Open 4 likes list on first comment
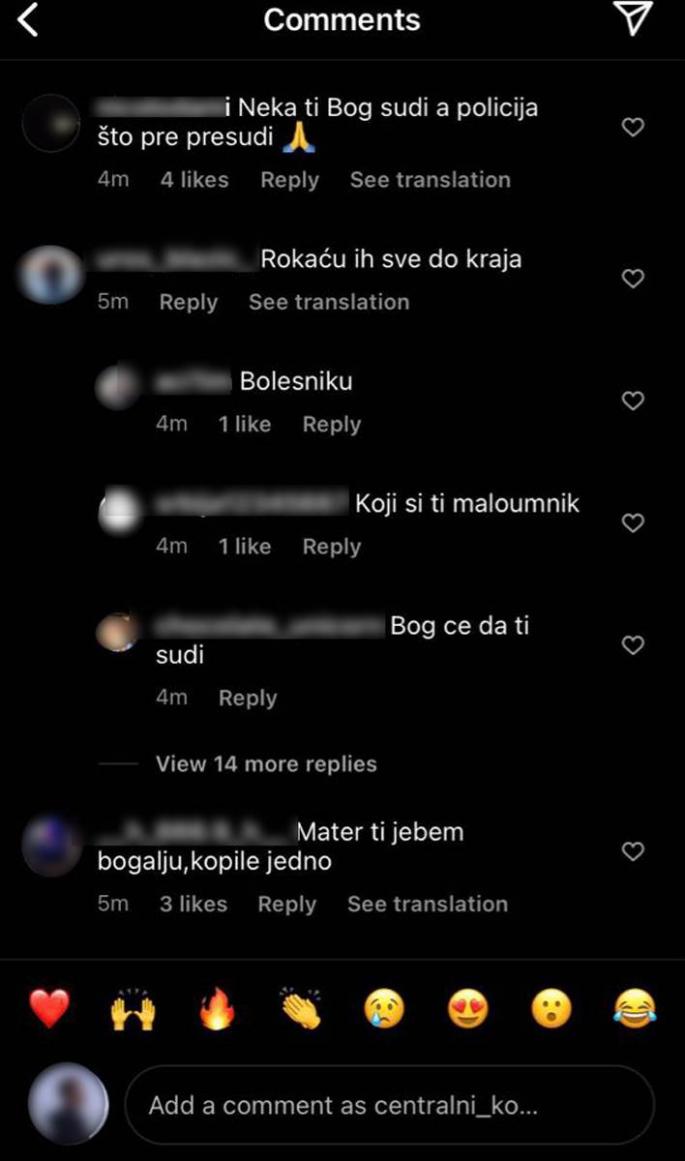Image resolution: width=685 pixels, height=1161 pixels. (195, 179)
